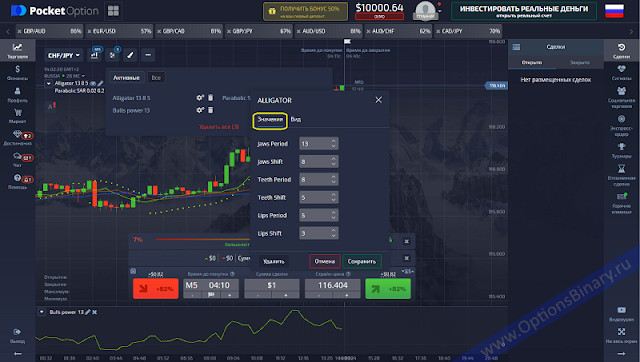Delete Alligator 13 8 5 via trash icon
This screenshot has height=362, width=640.
click(x=211, y=98)
